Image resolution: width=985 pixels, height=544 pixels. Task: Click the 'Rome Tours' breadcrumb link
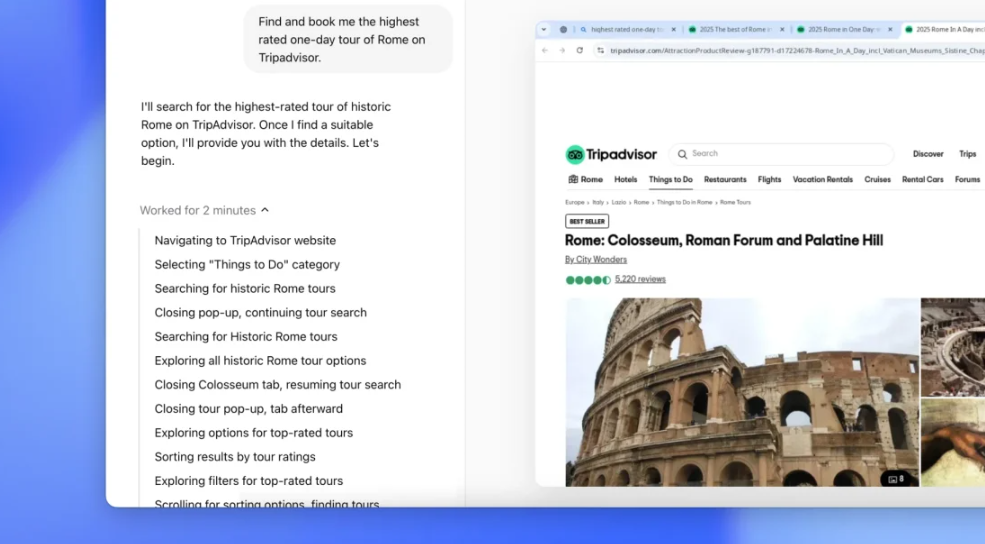(x=735, y=202)
